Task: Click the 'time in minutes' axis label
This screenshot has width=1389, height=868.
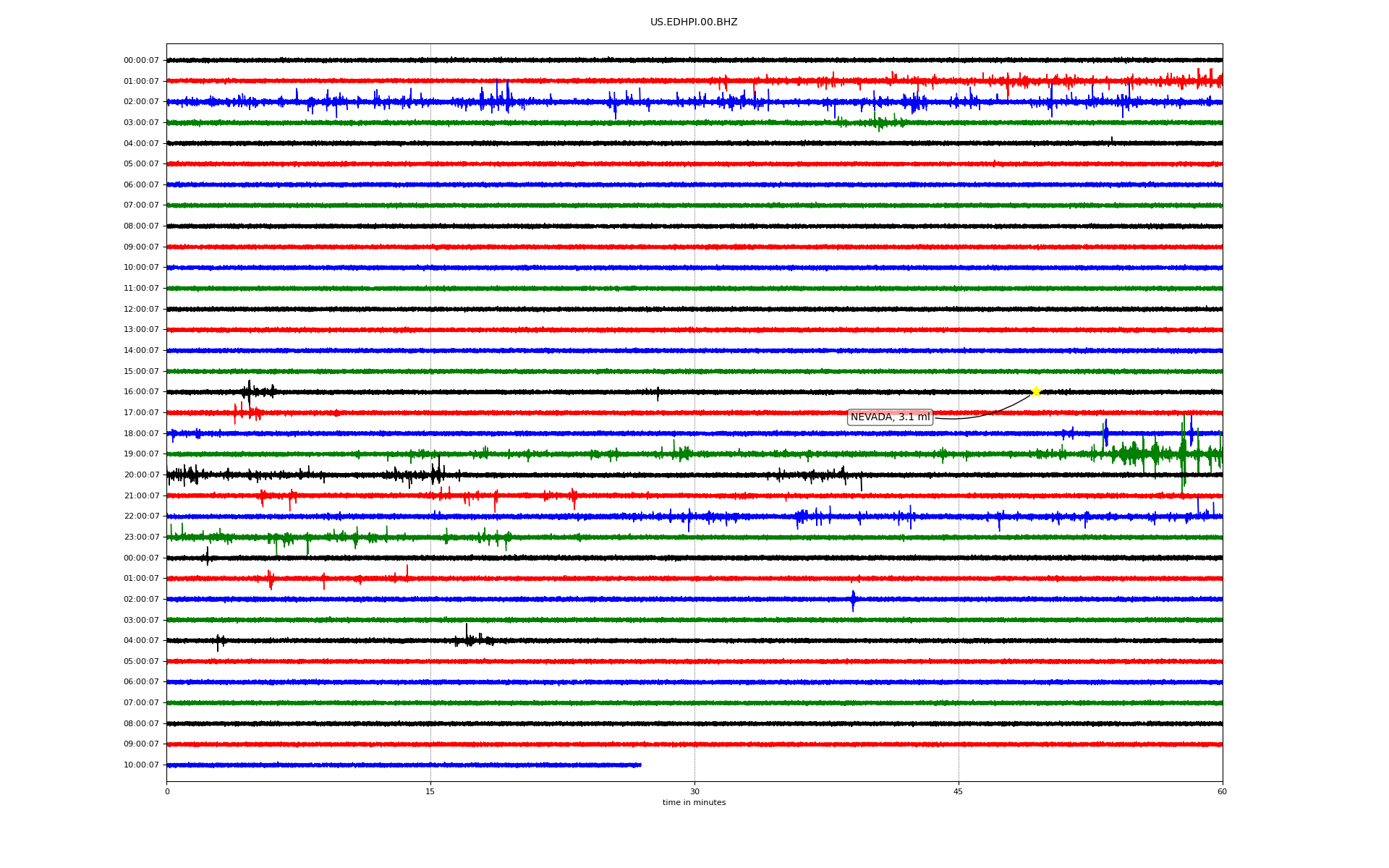Action: tap(694, 803)
